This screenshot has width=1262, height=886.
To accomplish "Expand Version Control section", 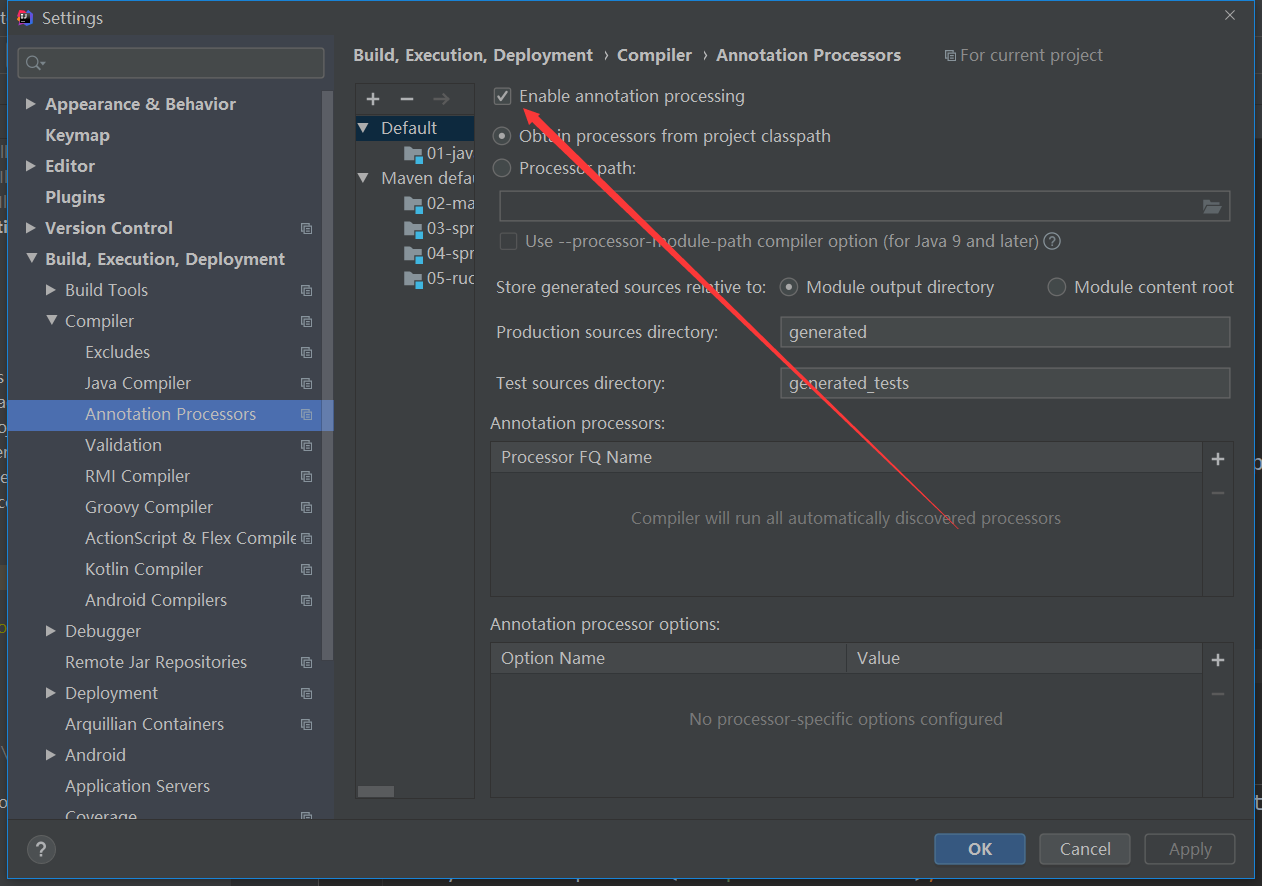I will pyautogui.click(x=31, y=228).
